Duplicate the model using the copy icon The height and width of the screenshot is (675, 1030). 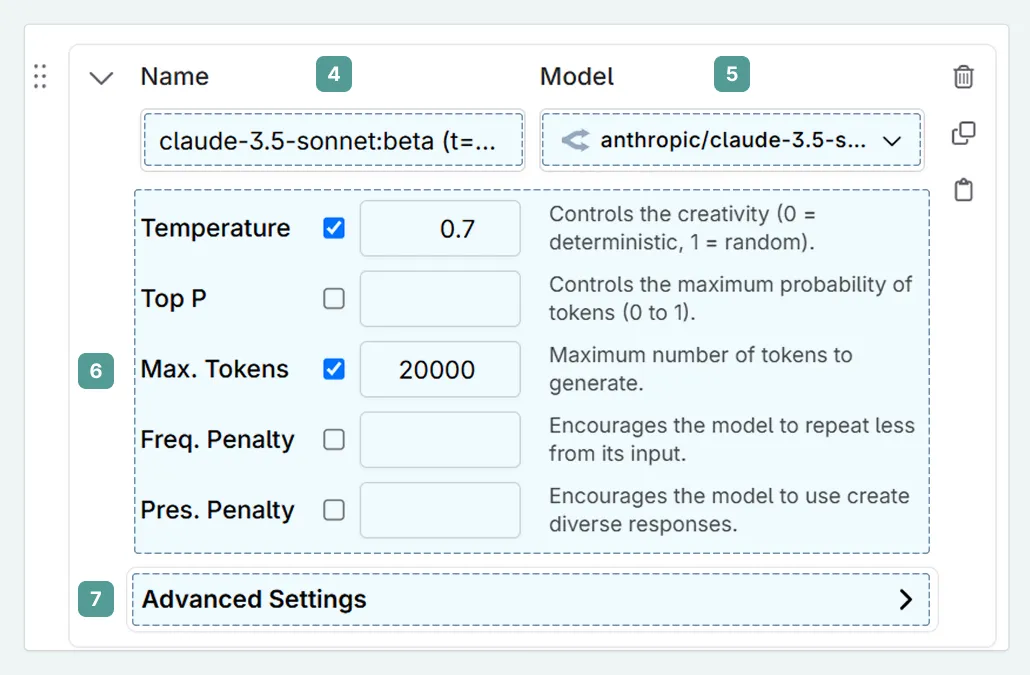(963, 133)
